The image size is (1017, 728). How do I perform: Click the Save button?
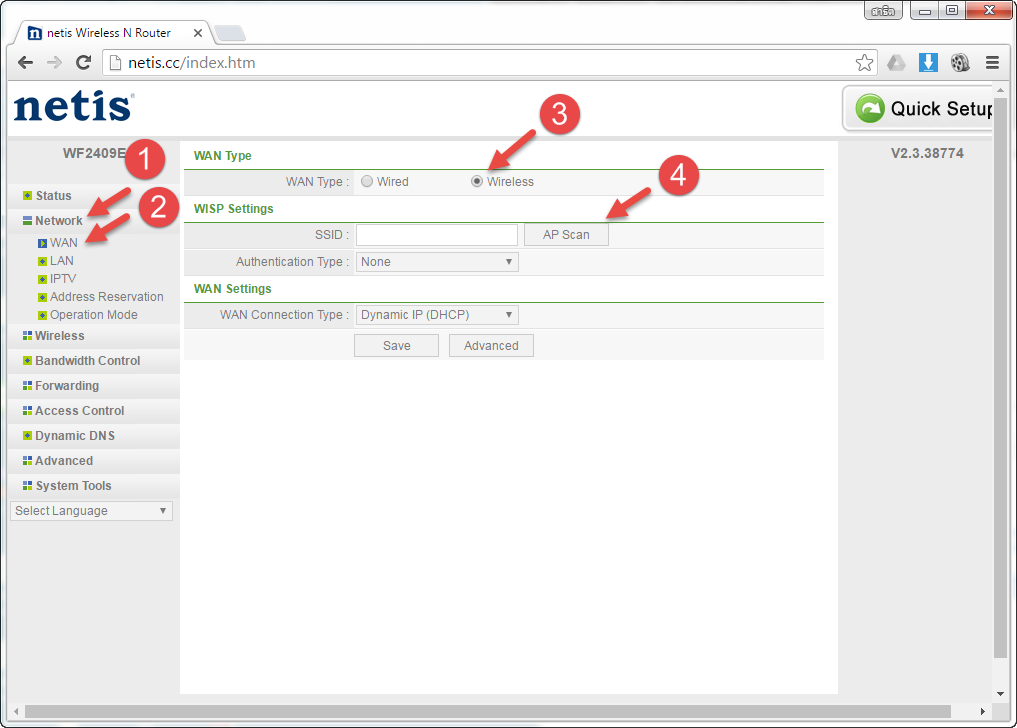click(396, 346)
